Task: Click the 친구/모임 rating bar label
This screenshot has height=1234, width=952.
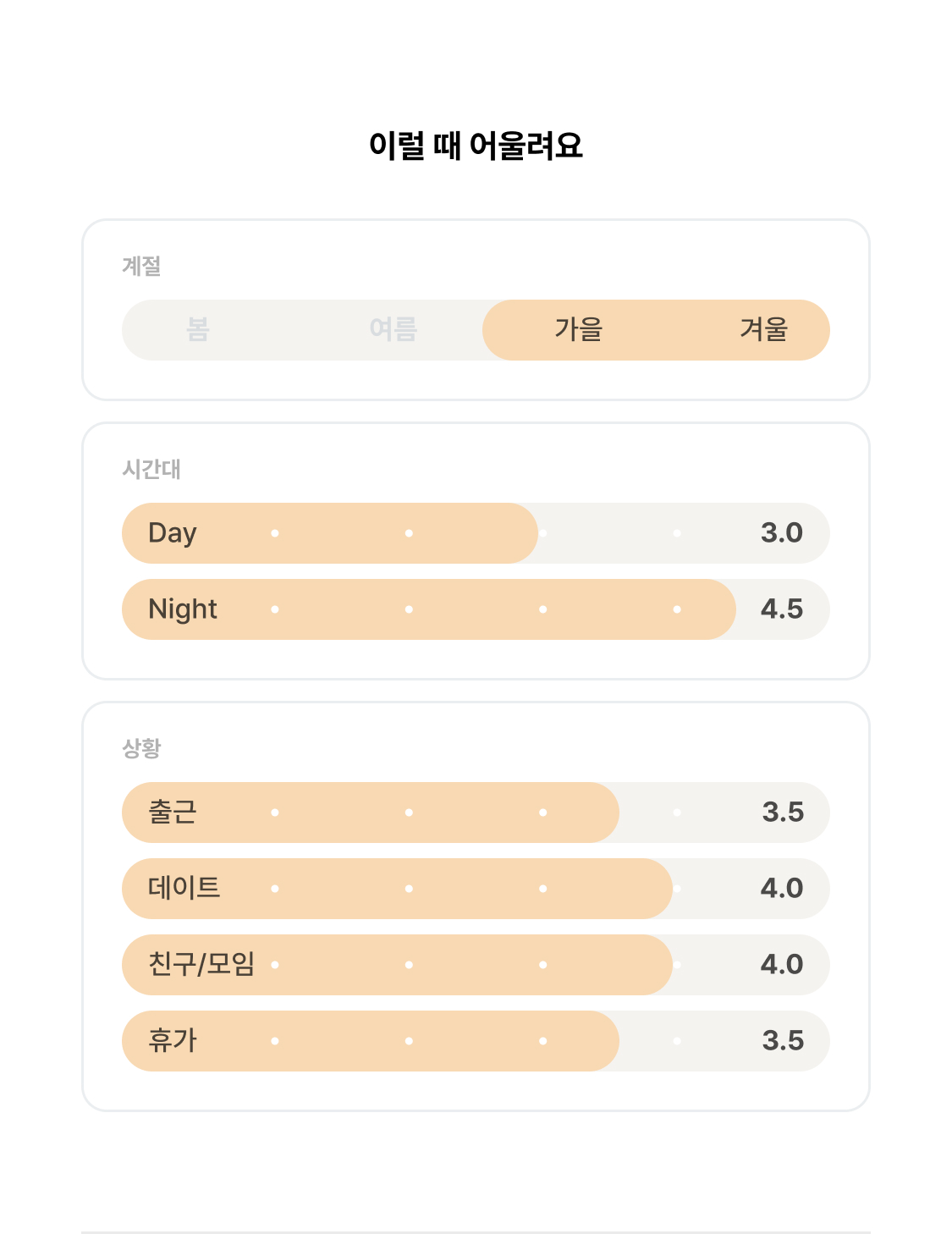Action: (x=201, y=964)
